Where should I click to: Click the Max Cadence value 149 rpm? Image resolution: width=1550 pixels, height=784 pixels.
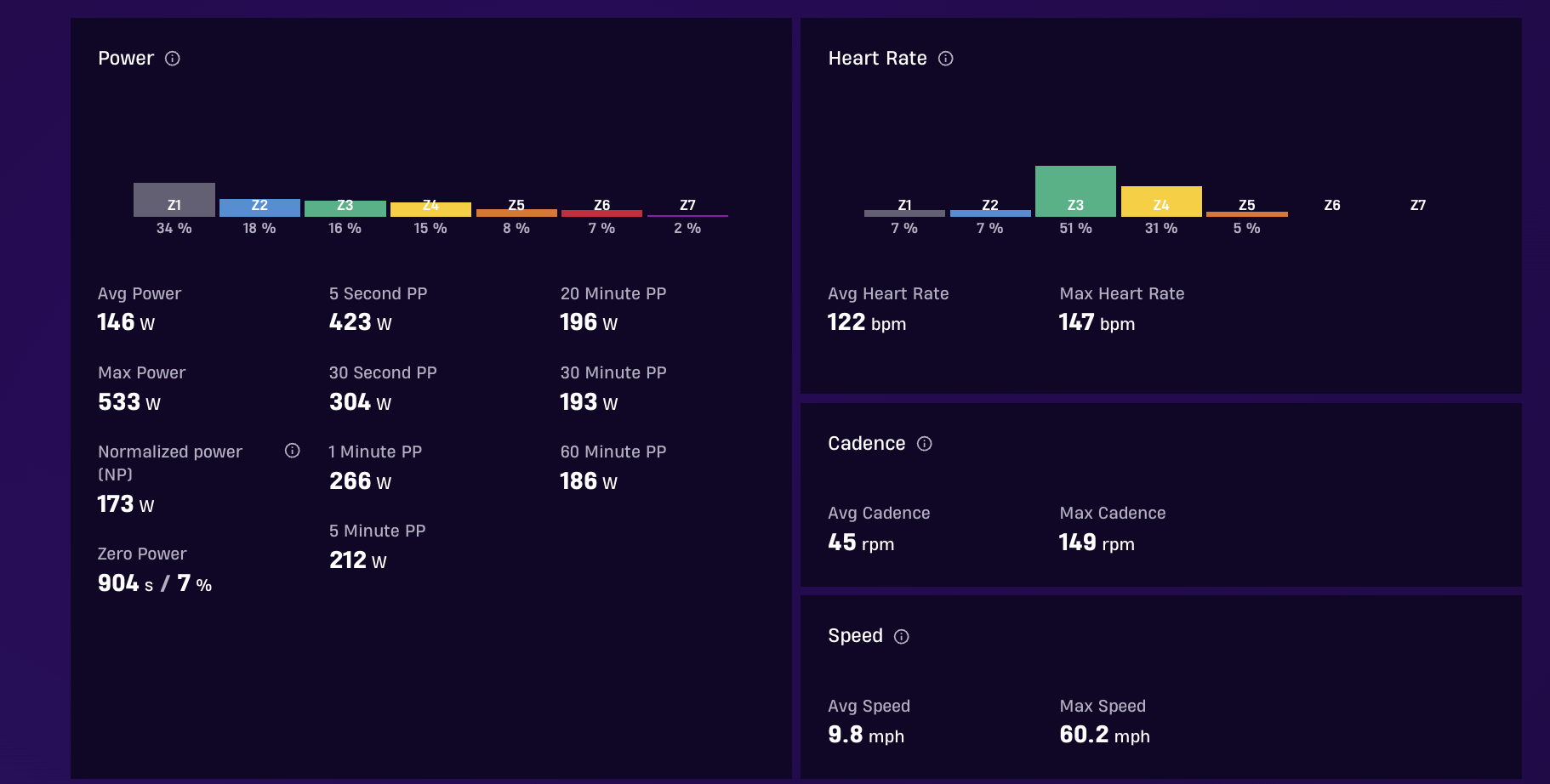[1097, 543]
